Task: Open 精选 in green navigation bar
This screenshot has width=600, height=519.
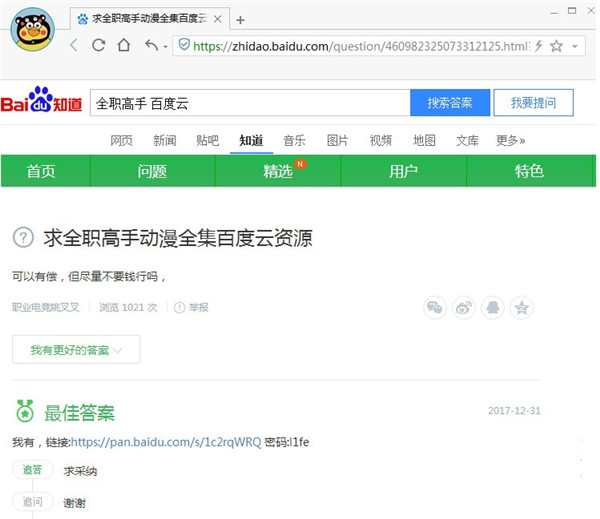Action: point(278,171)
